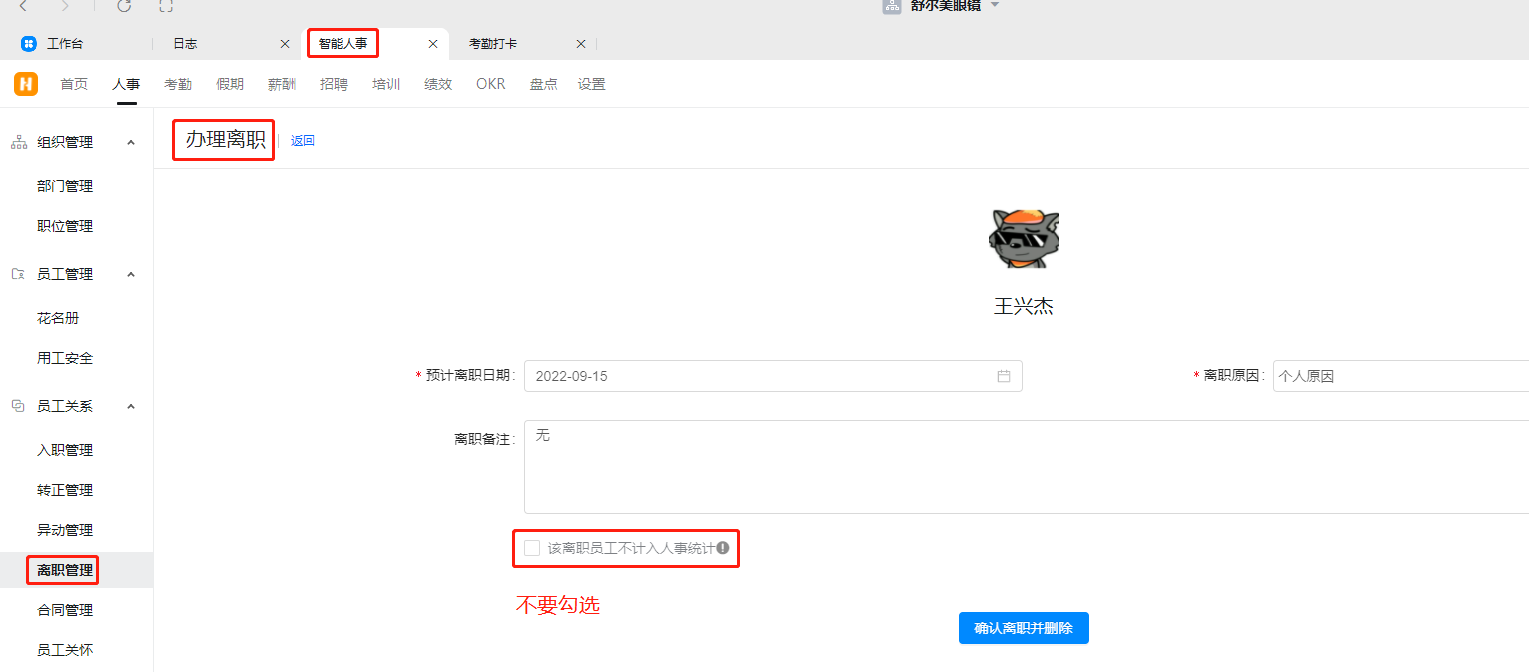Check 该离职员工不计入人事统计 checkbox
Viewport: 1529px width, 672px height.
[532, 548]
